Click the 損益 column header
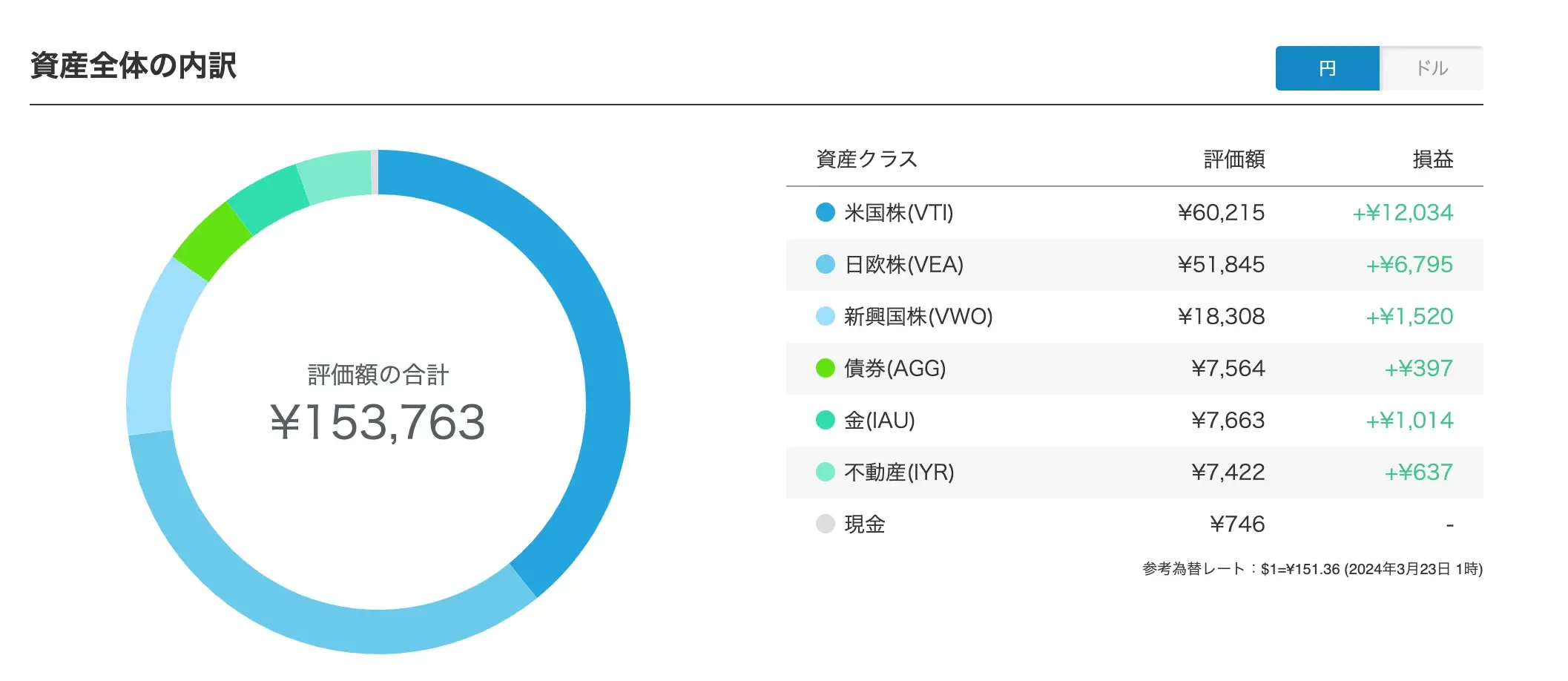Screen dimensions: 1568x681 tap(1433, 159)
